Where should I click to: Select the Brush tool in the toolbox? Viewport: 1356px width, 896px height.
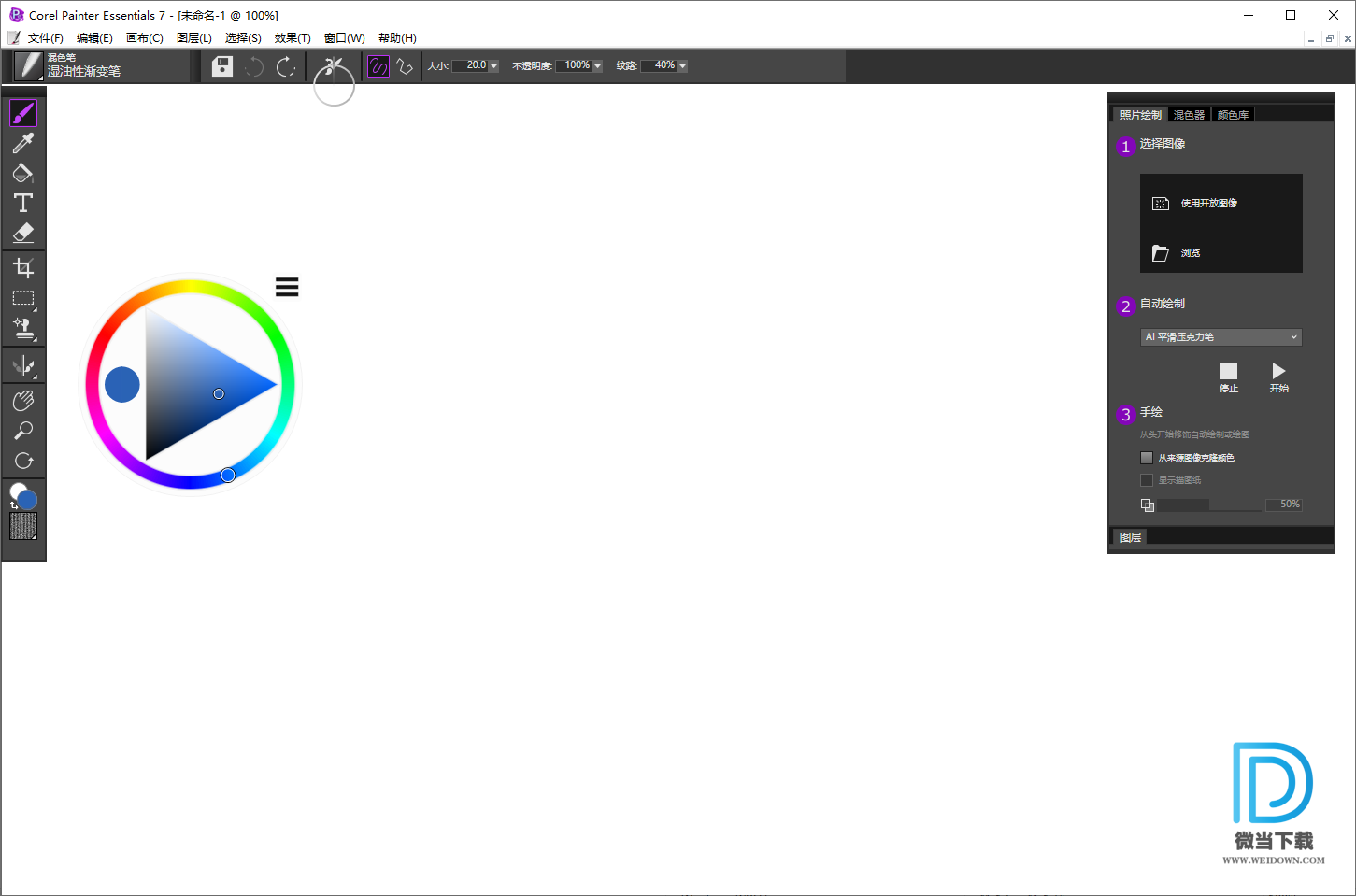pyautogui.click(x=23, y=113)
